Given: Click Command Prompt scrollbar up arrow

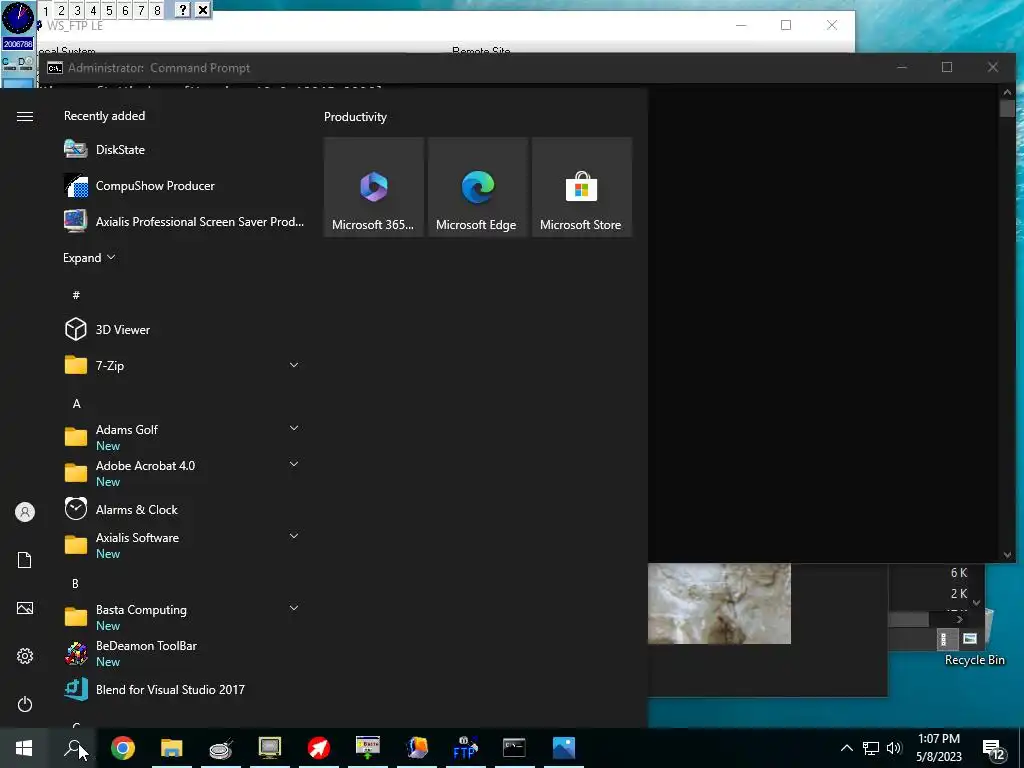Looking at the screenshot, I should [1007, 92].
